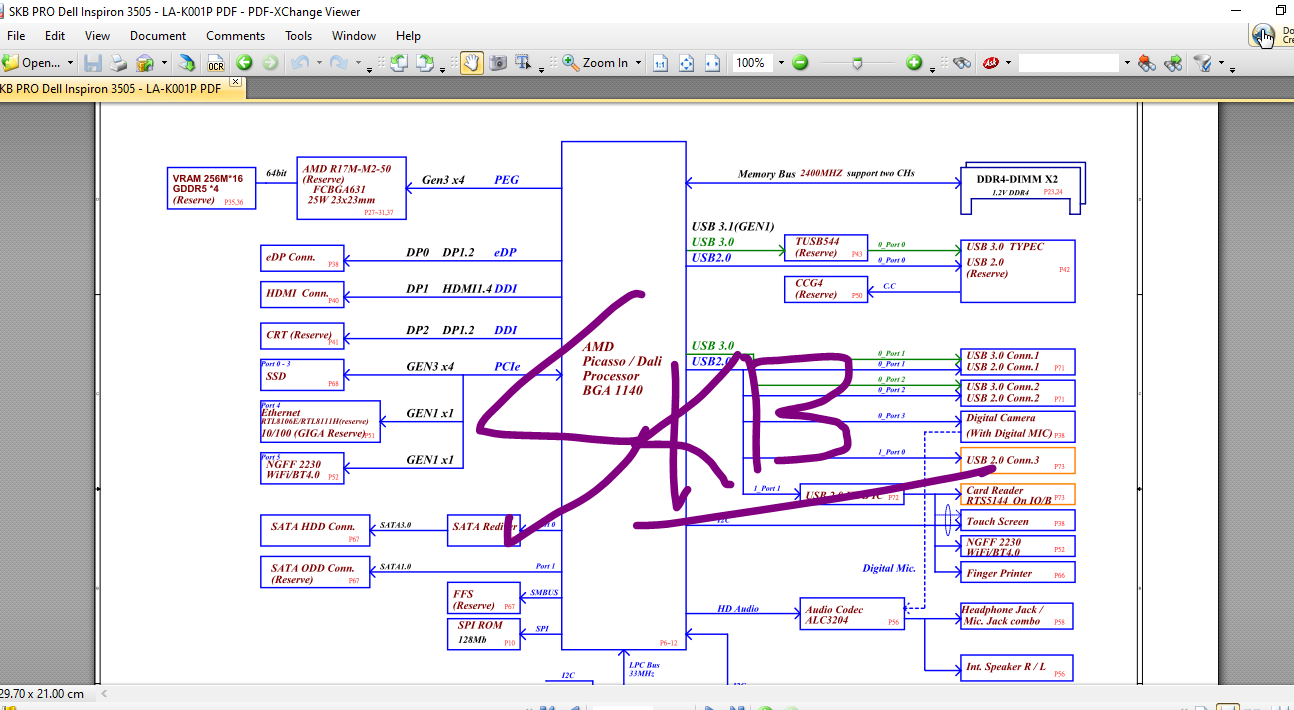Select the Hand tool
1294x710 pixels.
(471, 63)
